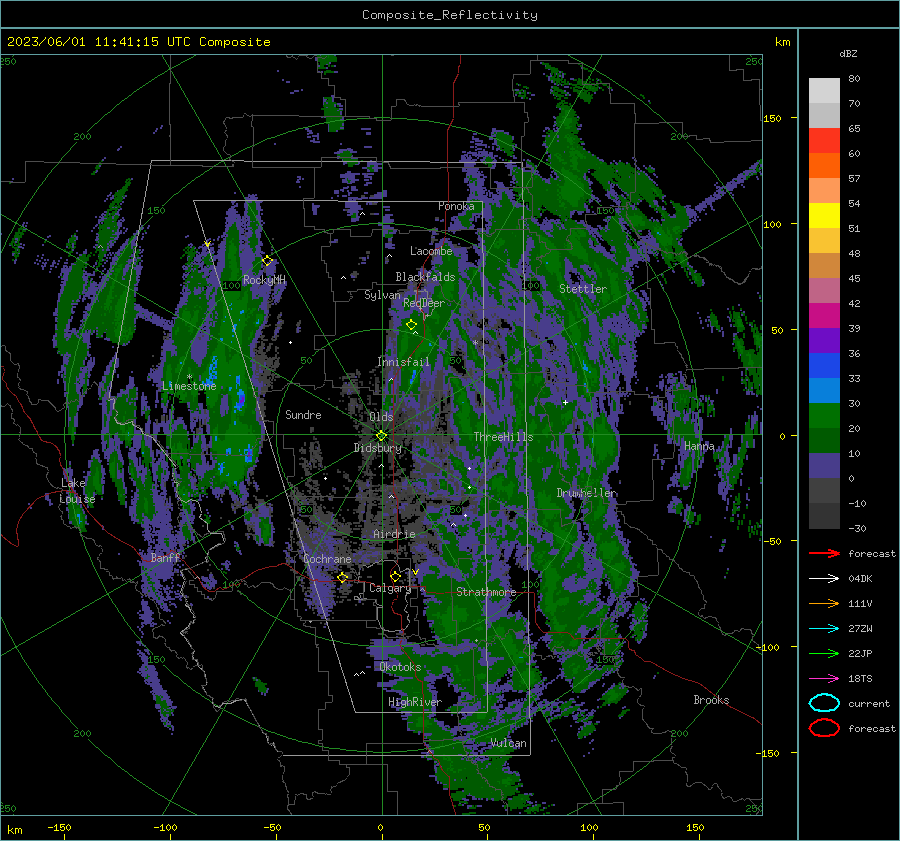Image resolution: width=900 pixels, height=841 pixels.
Task: Click the Cochrane city label
Action: (x=327, y=559)
